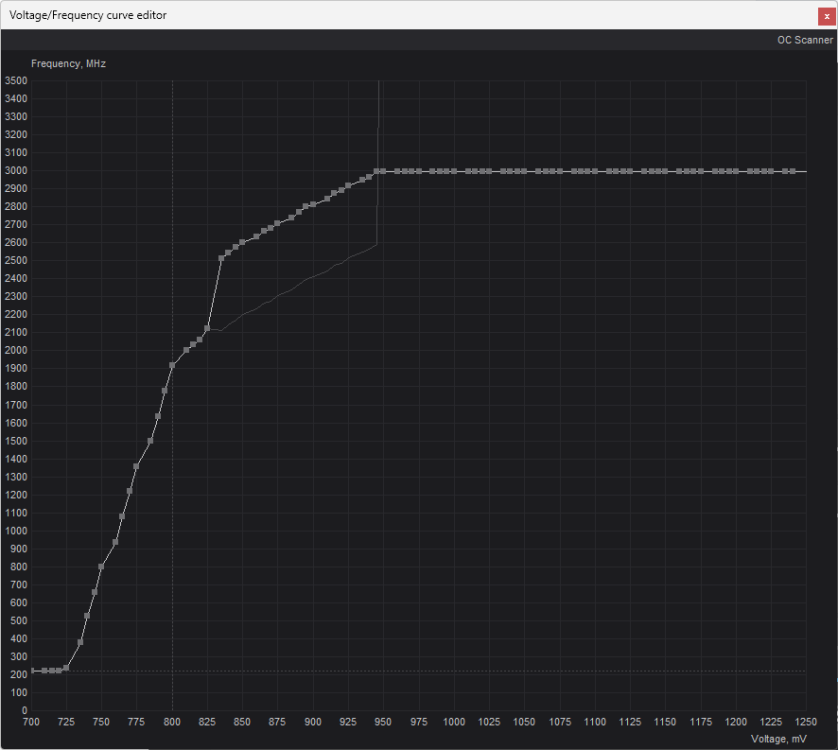
Task: Select the 2130 MHz point before the jump
Action: coord(207,328)
